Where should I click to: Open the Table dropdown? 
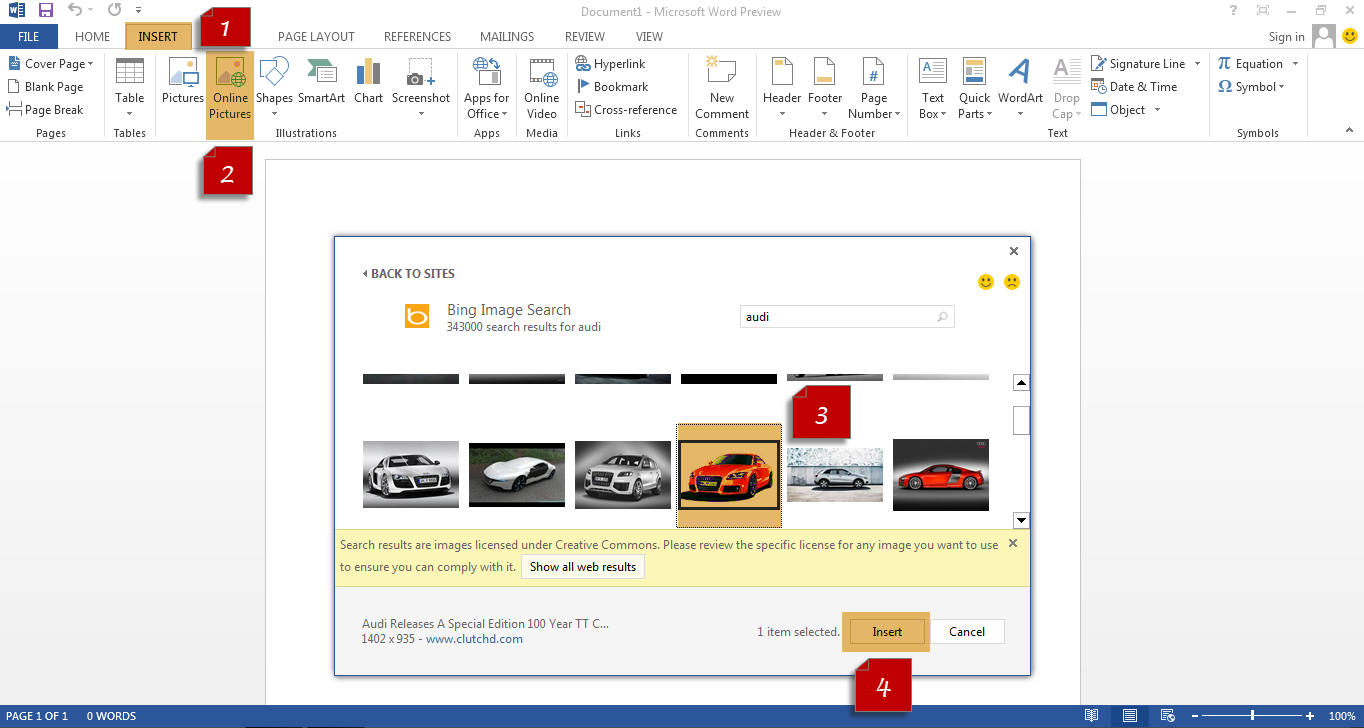[130, 88]
